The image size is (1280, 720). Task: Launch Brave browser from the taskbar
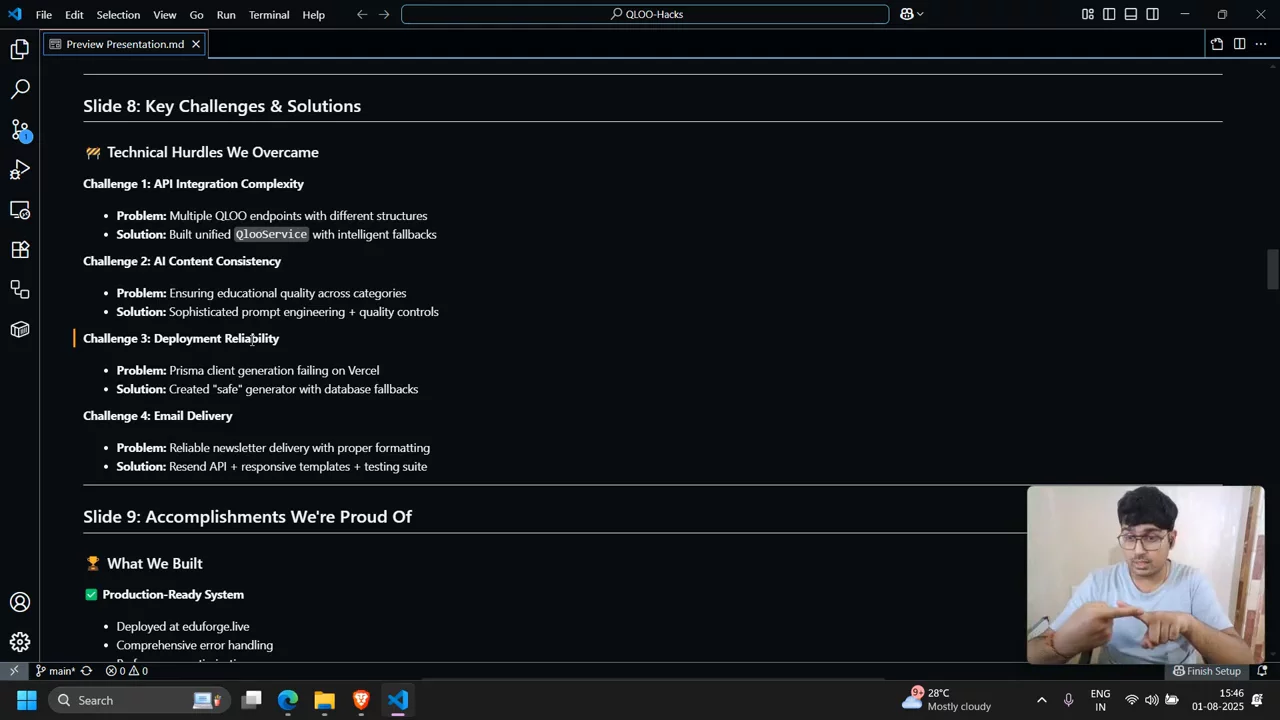tap(361, 700)
